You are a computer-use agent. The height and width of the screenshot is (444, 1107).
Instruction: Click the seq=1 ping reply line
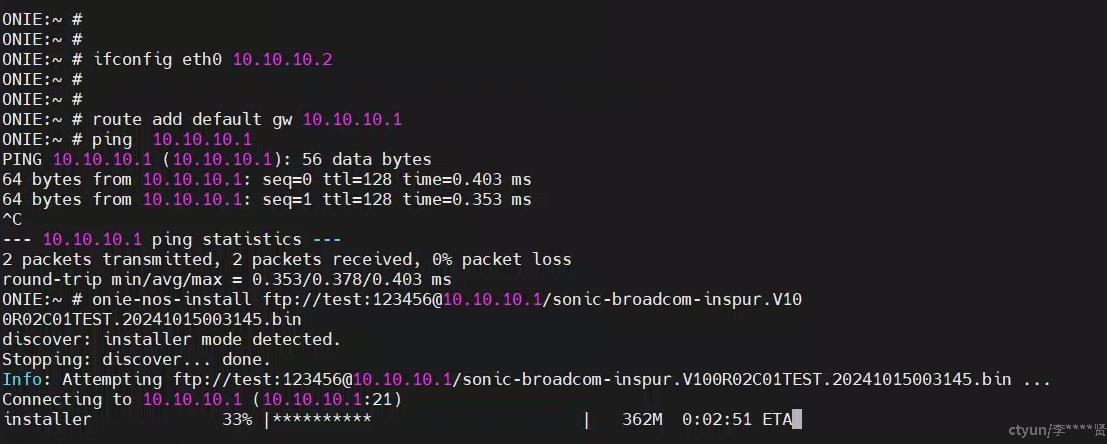(x=267, y=200)
